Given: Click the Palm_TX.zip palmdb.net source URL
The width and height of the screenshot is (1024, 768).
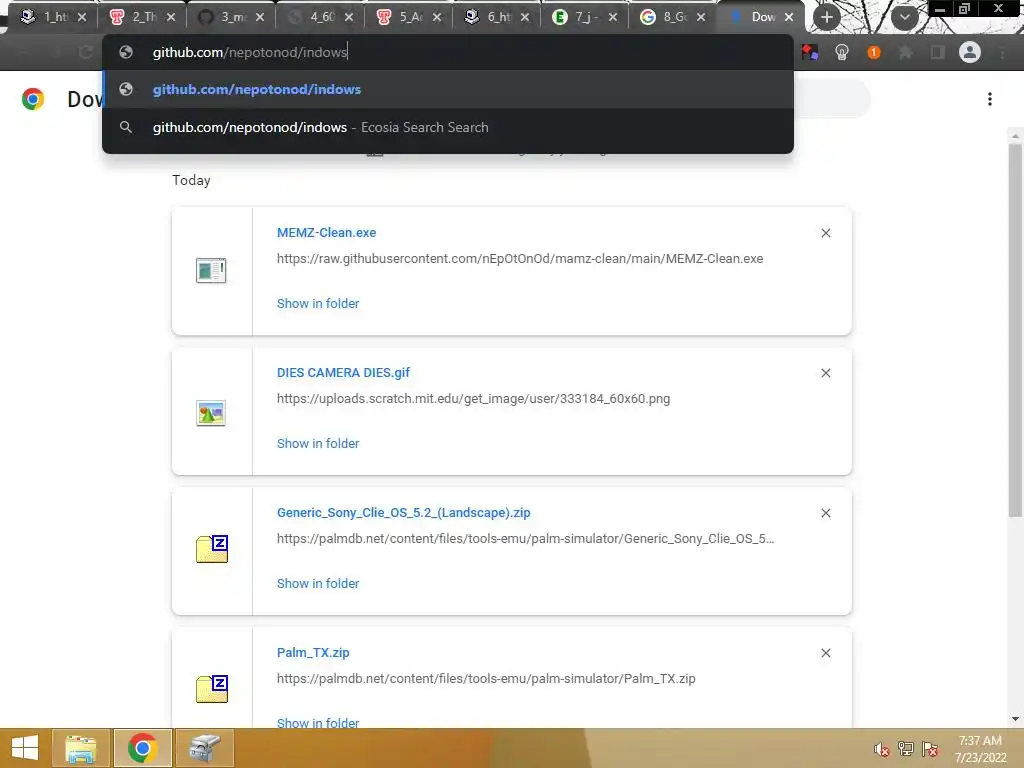Looking at the screenshot, I should [486, 679].
